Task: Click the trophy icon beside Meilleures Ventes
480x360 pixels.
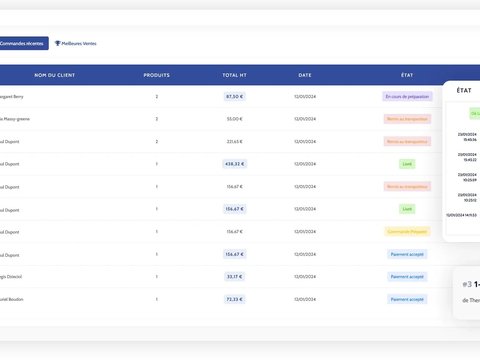Action: click(x=57, y=43)
